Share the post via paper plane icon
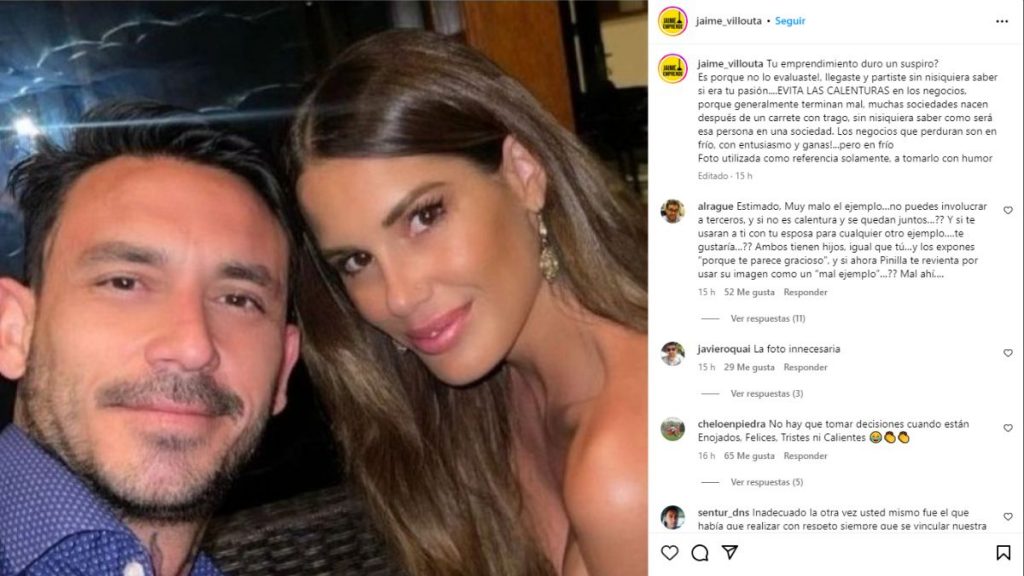Image resolution: width=1024 pixels, height=576 pixels. pos(729,552)
